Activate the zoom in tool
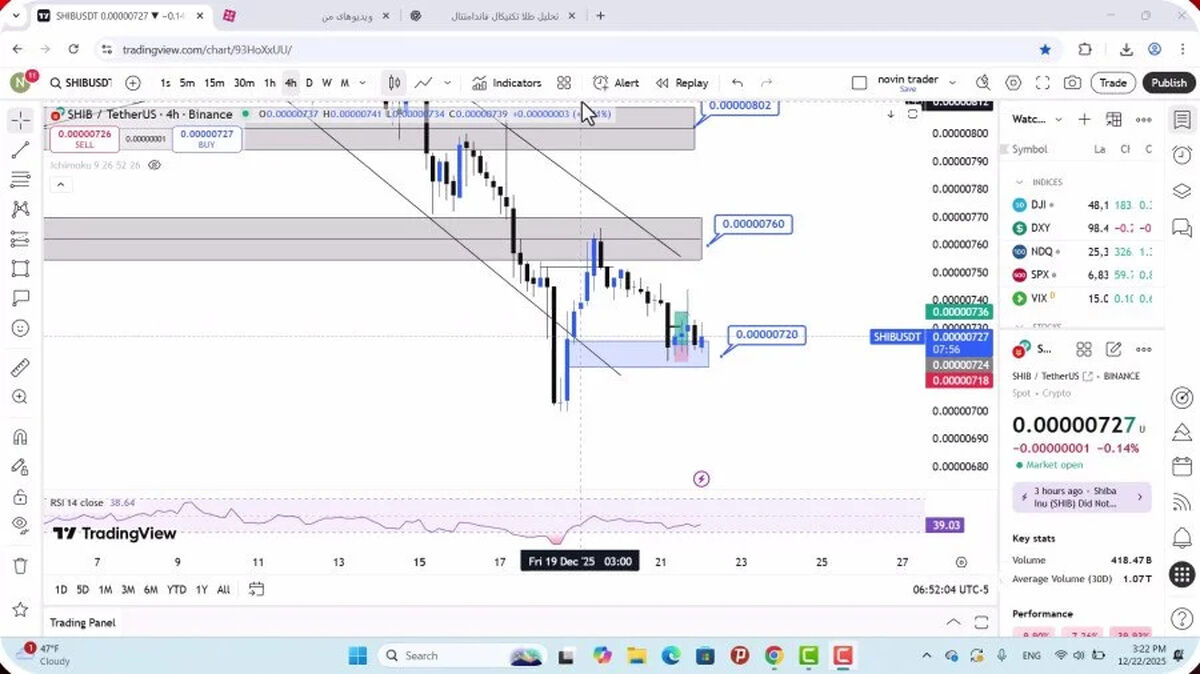This screenshot has height=674, width=1200. pyautogui.click(x=20, y=397)
